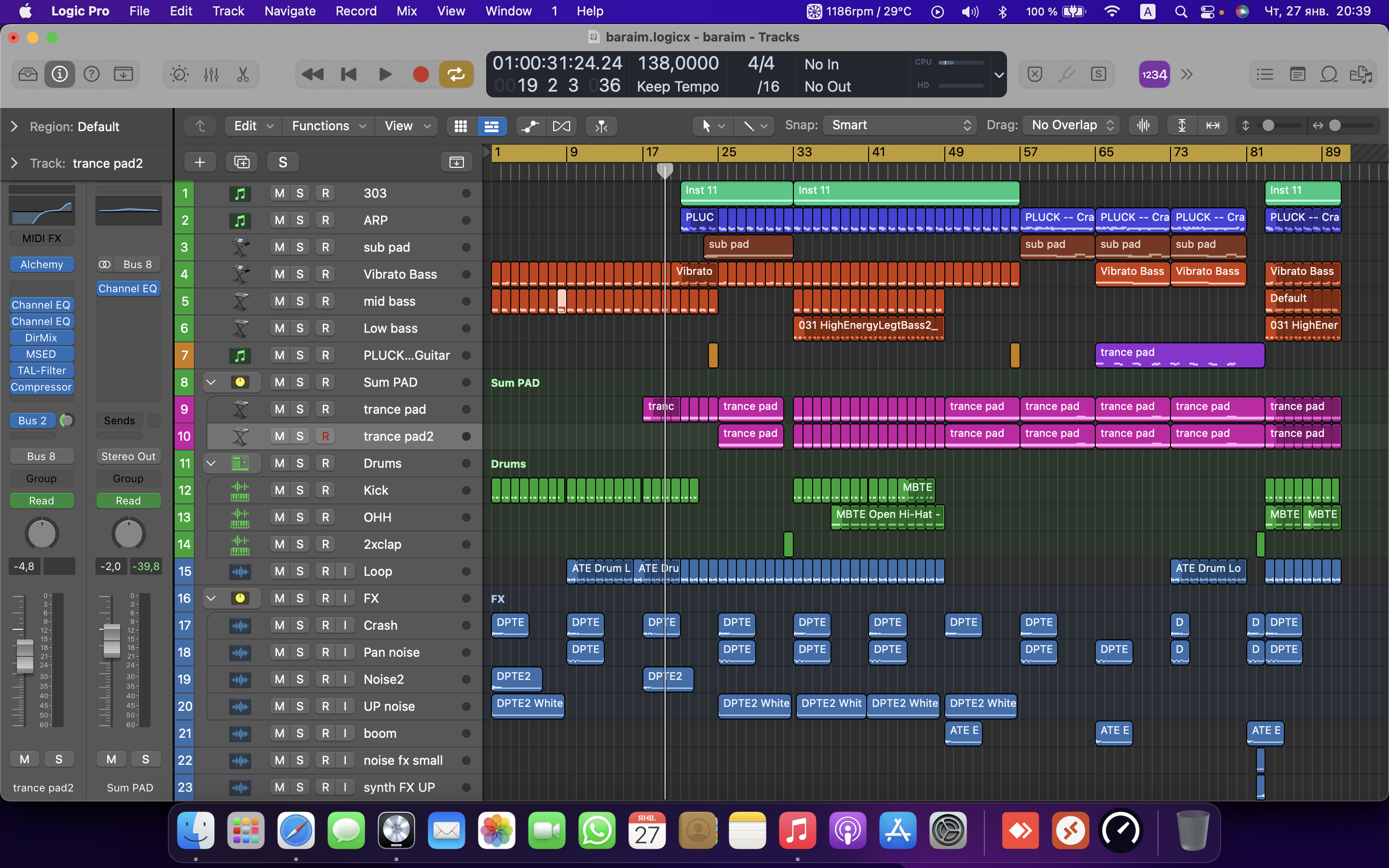This screenshot has width=1389, height=868.
Task: Toggle Cycle mode button
Action: (456, 74)
